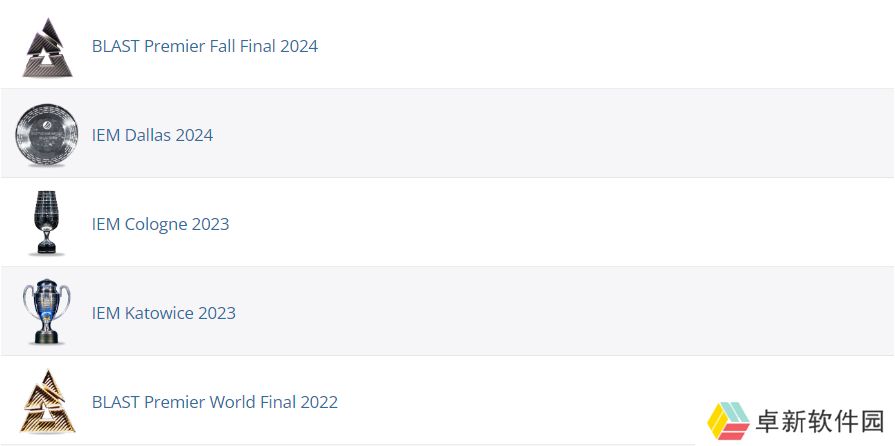Image resolution: width=895 pixels, height=446 pixels.
Task: Open the IEM Dallas 2024 link
Action: (x=152, y=135)
